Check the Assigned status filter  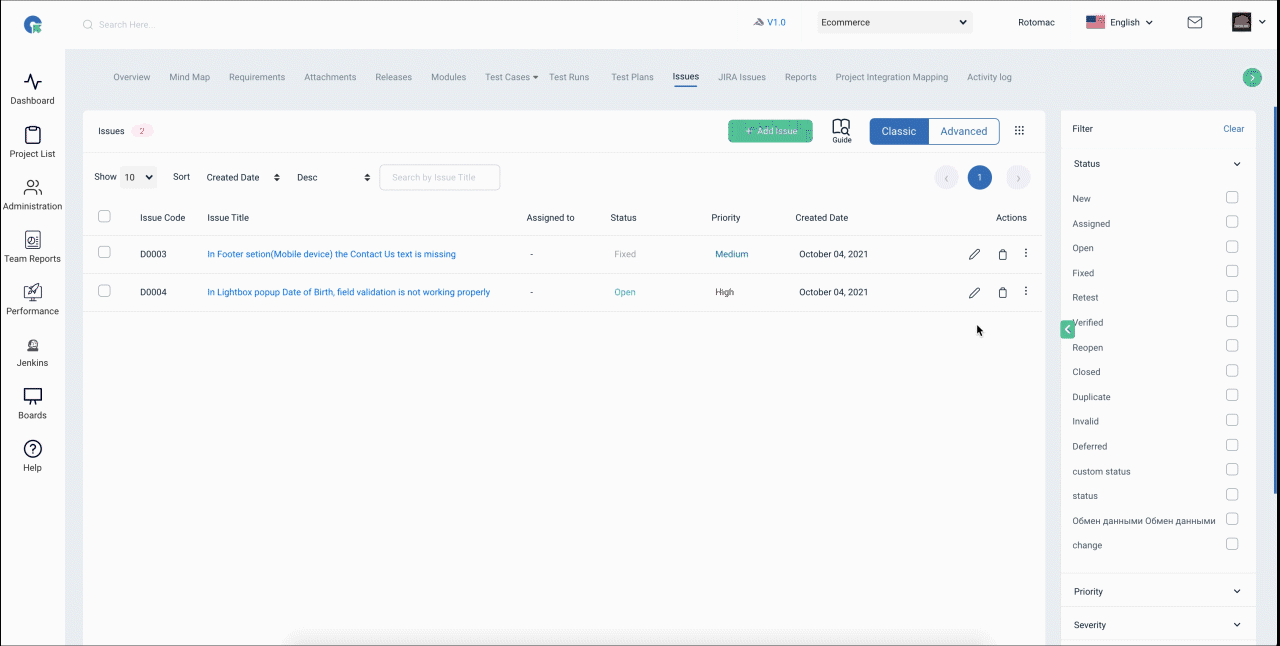click(1232, 222)
